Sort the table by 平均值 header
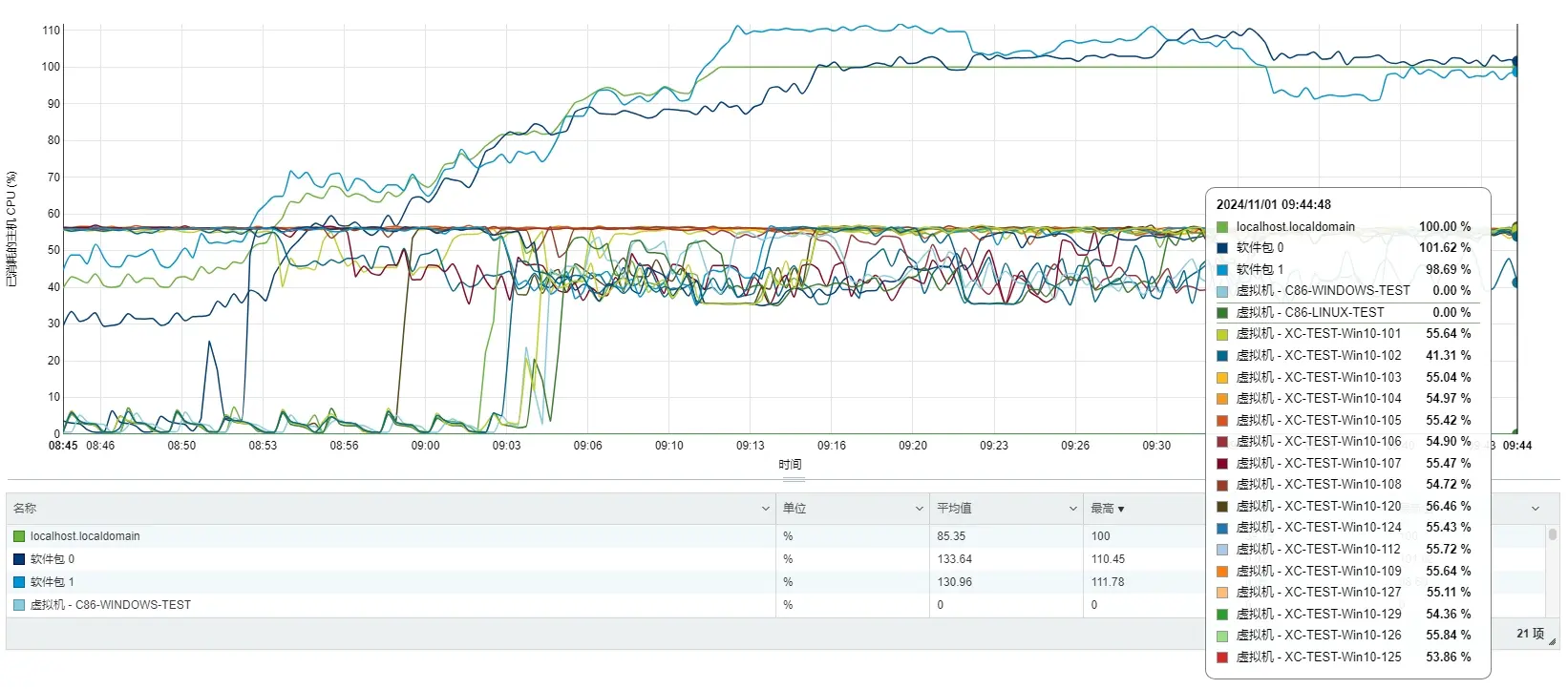 click(x=954, y=509)
